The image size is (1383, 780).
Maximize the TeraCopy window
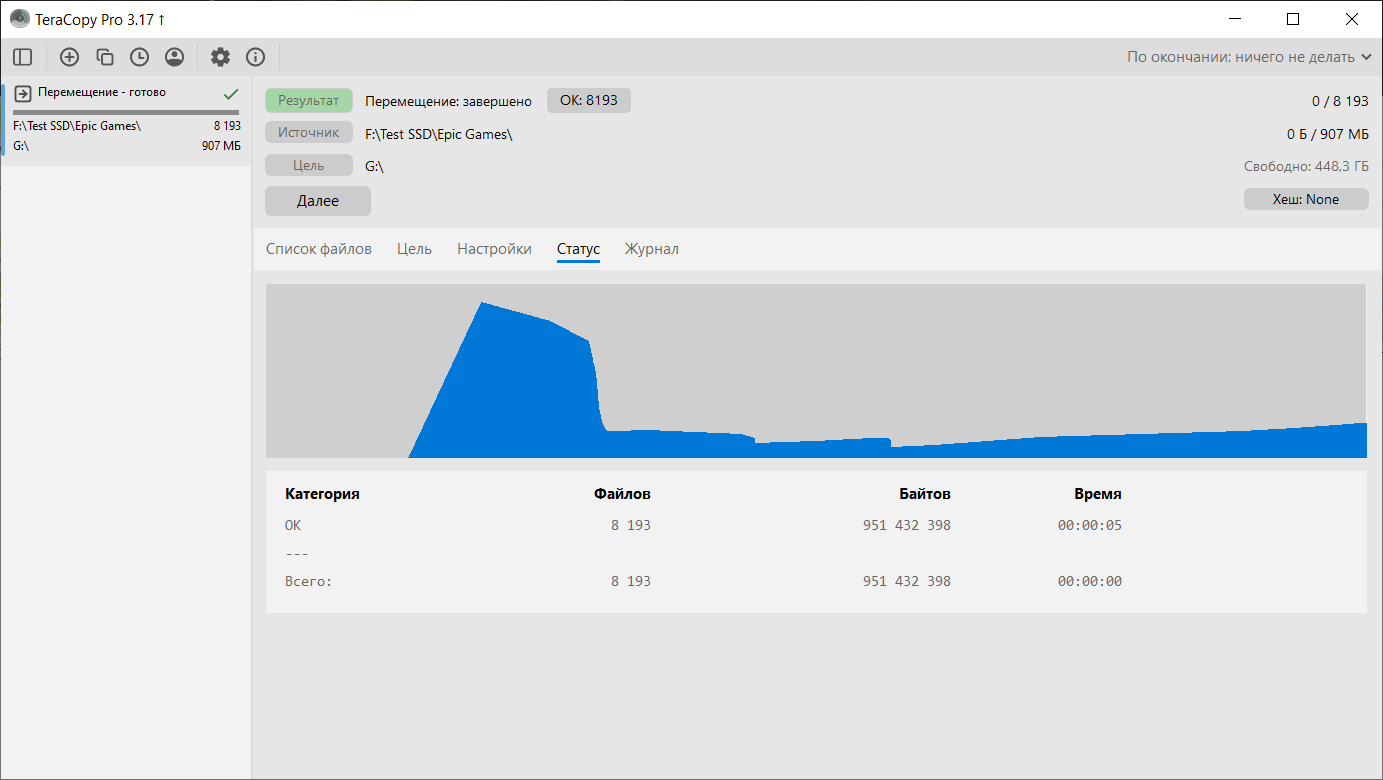pyautogui.click(x=1293, y=19)
